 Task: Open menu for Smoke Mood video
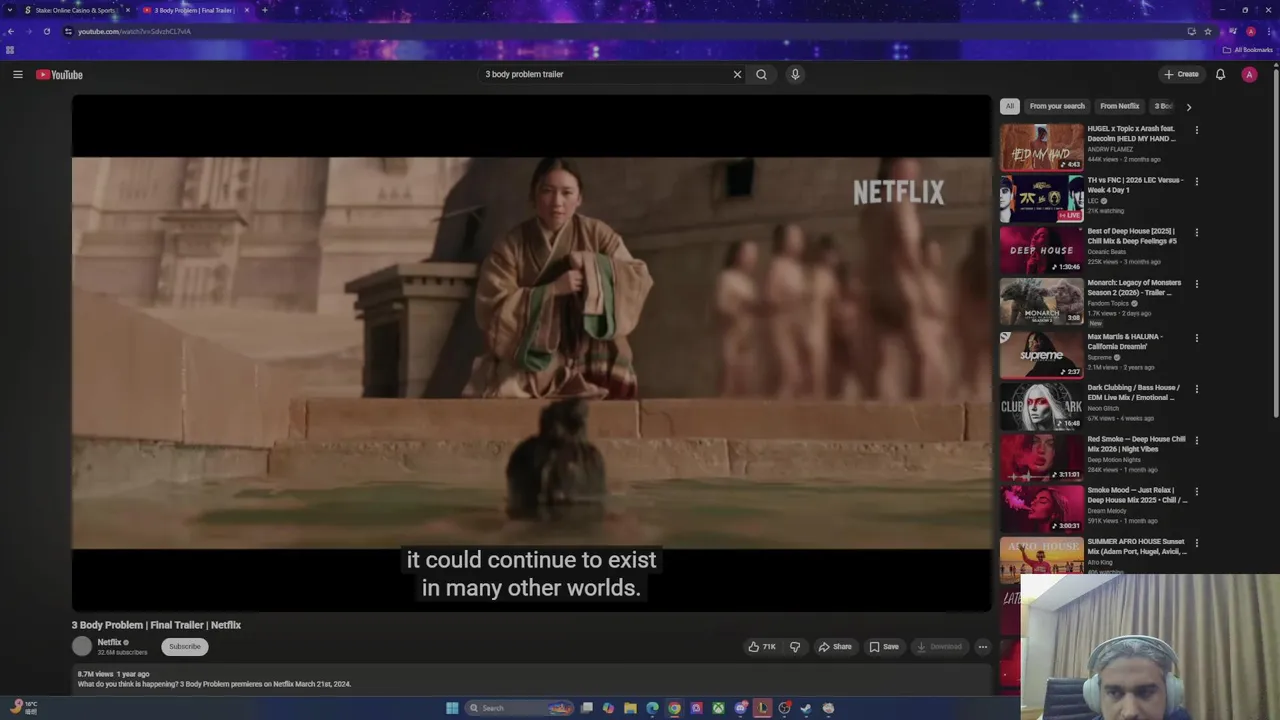click(x=1196, y=492)
